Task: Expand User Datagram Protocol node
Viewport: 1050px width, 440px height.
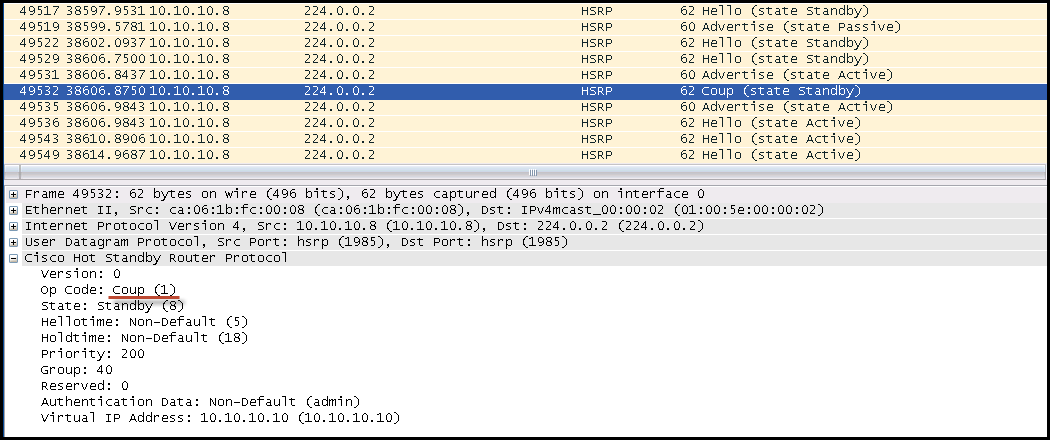Action: [13, 242]
